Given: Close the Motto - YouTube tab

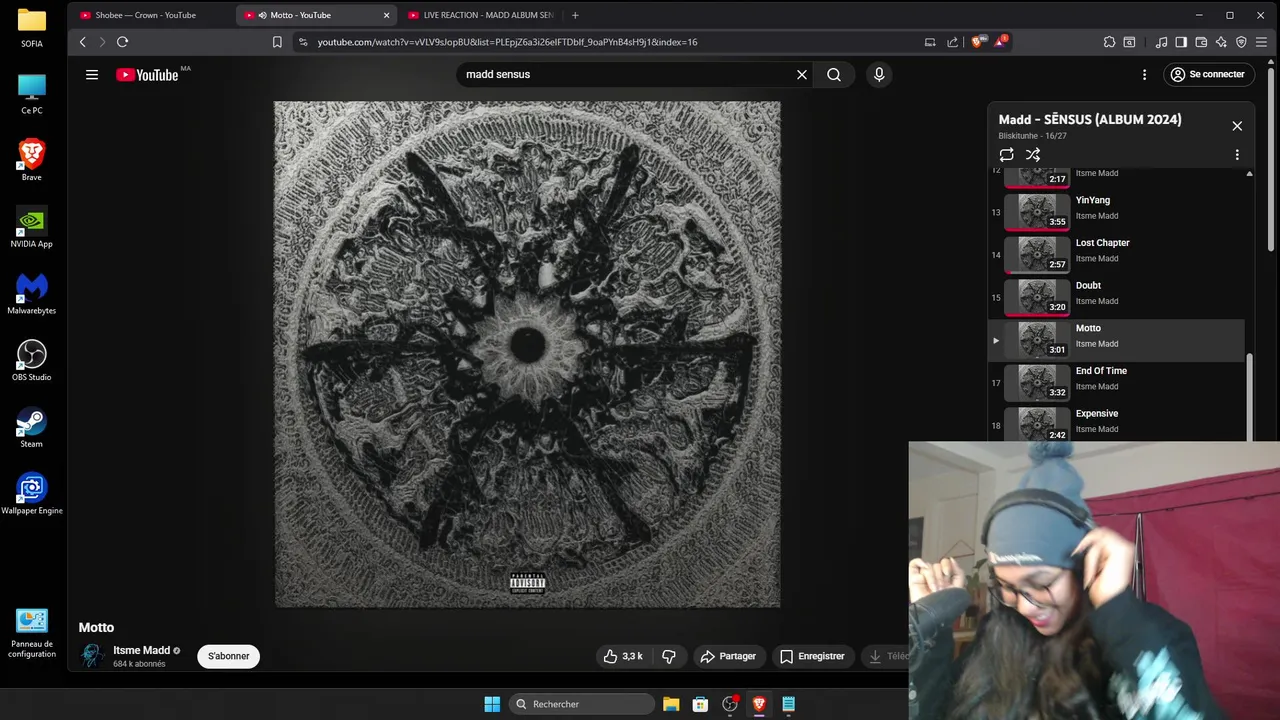Looking at the screenshot, I should point(387,15).
